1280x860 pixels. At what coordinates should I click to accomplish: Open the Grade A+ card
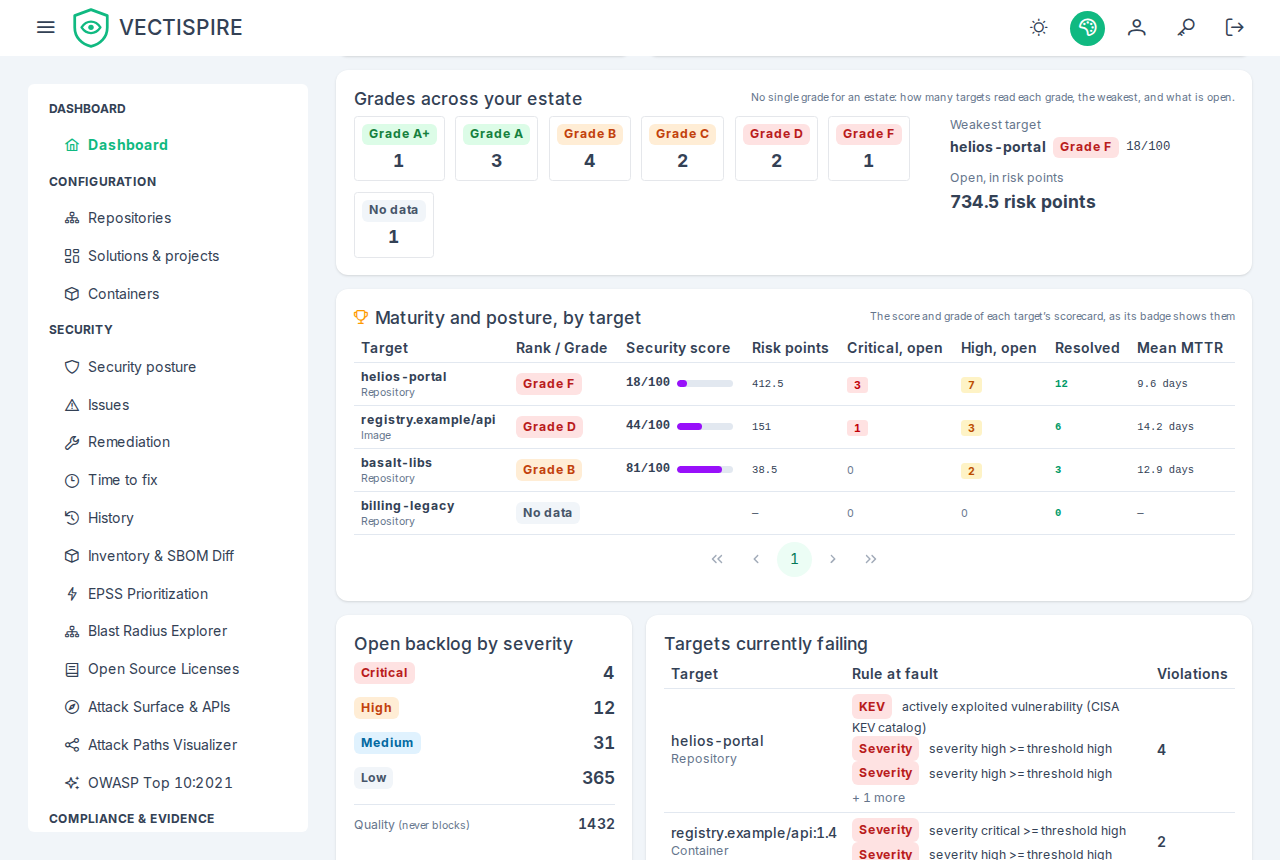(x=399, y=148)
